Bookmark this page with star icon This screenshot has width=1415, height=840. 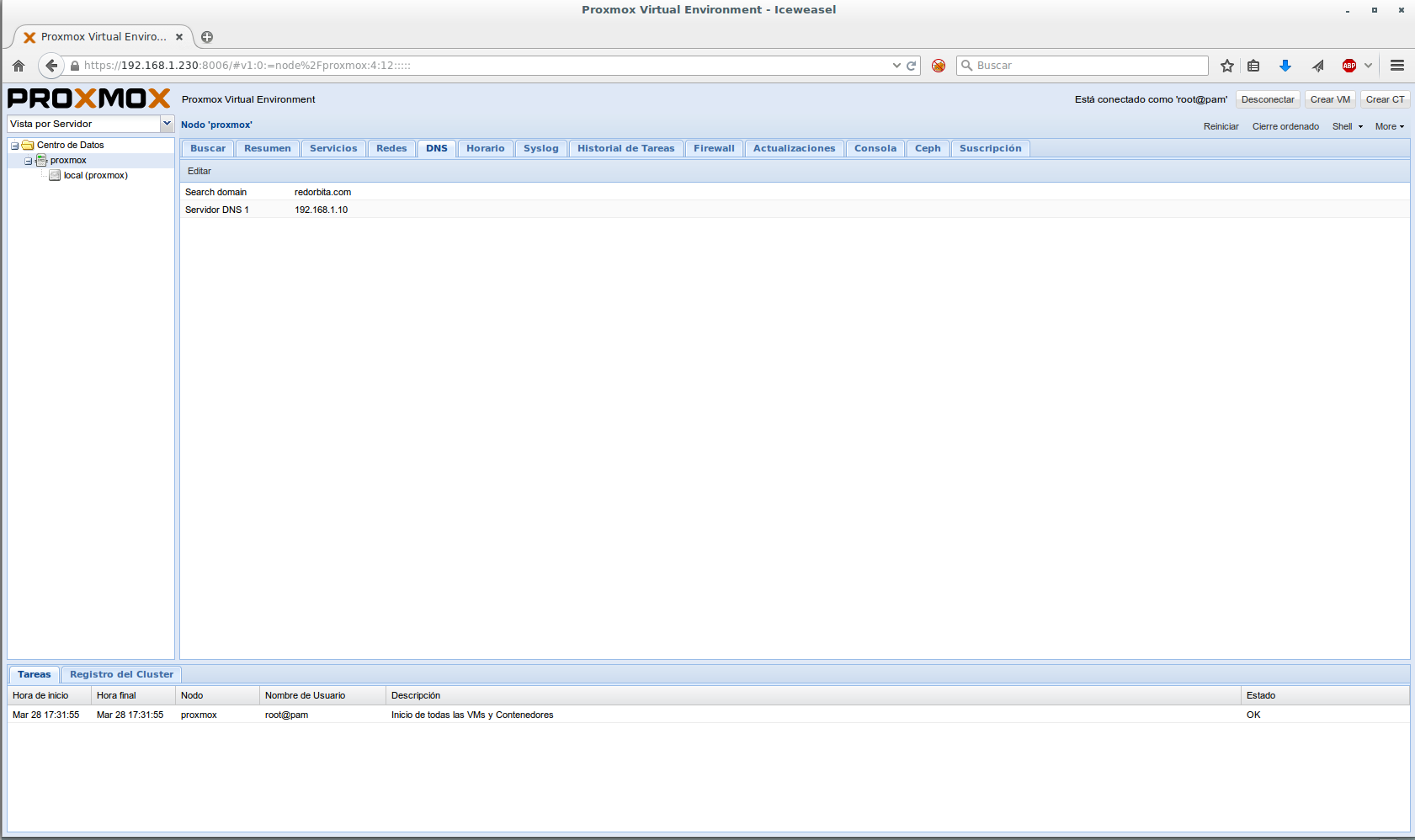coord(1227,66)
